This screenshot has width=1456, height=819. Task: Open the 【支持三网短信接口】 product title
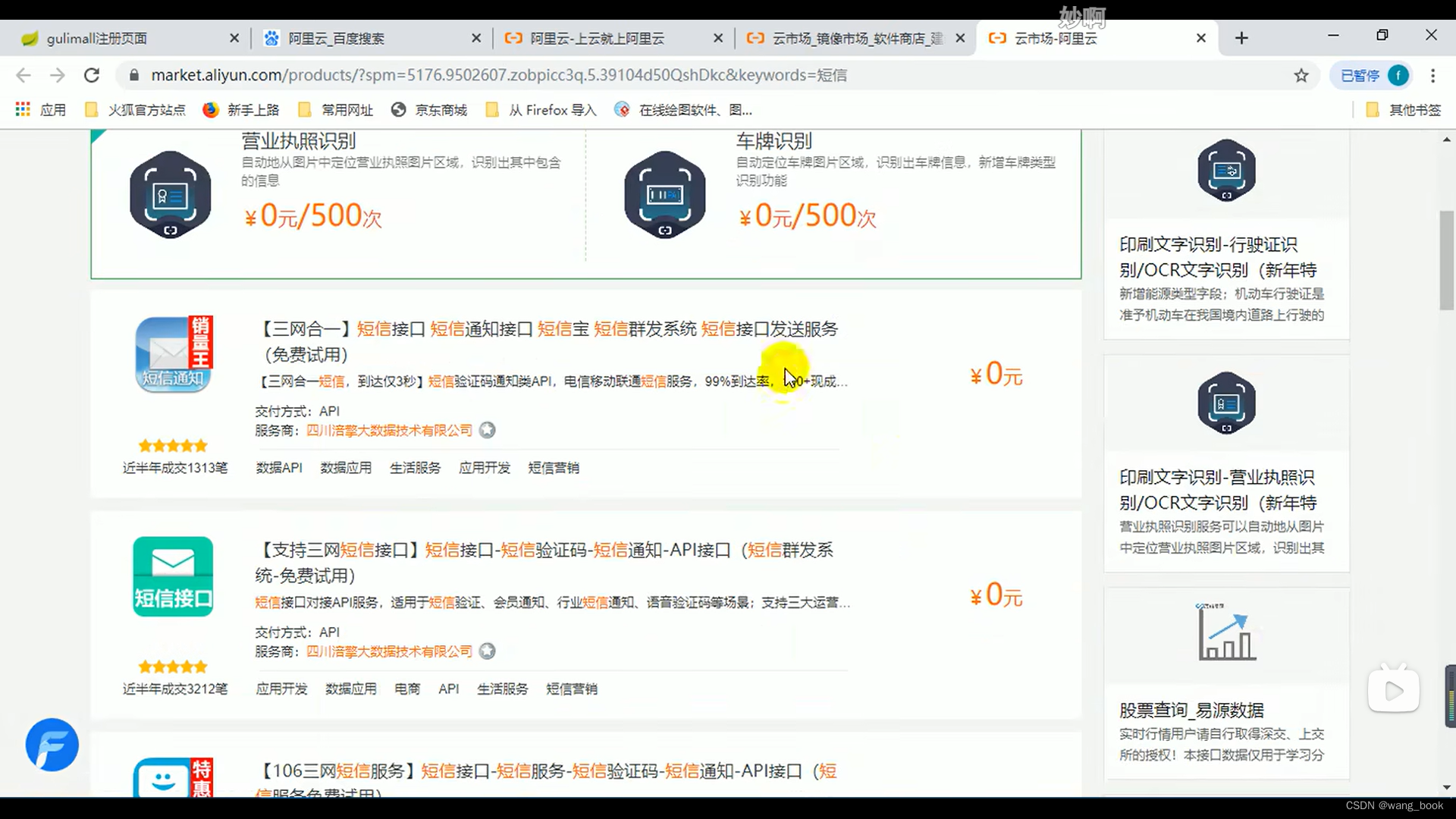tap(544, 563)
